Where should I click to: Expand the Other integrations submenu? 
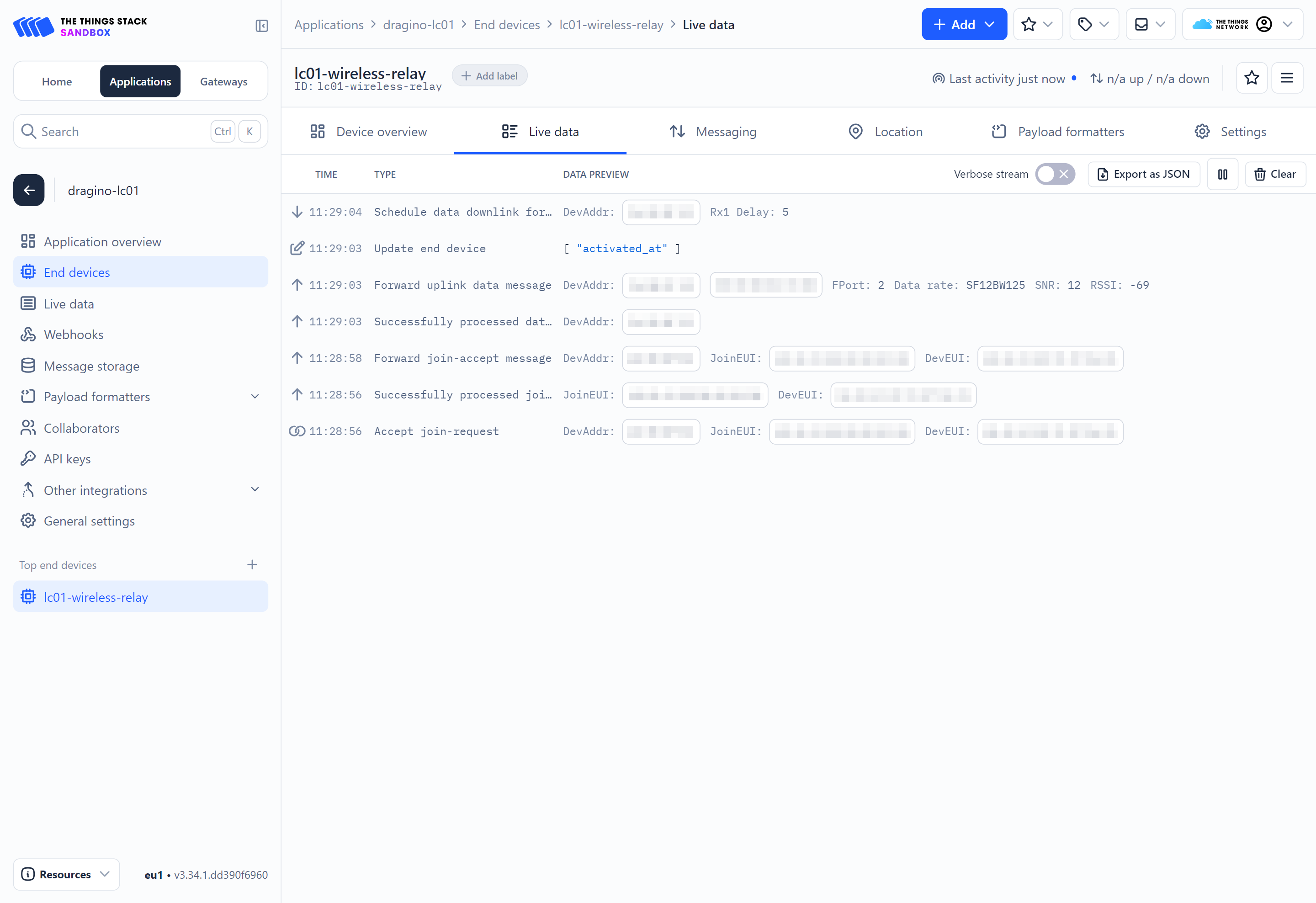click(x=255, y=490)
